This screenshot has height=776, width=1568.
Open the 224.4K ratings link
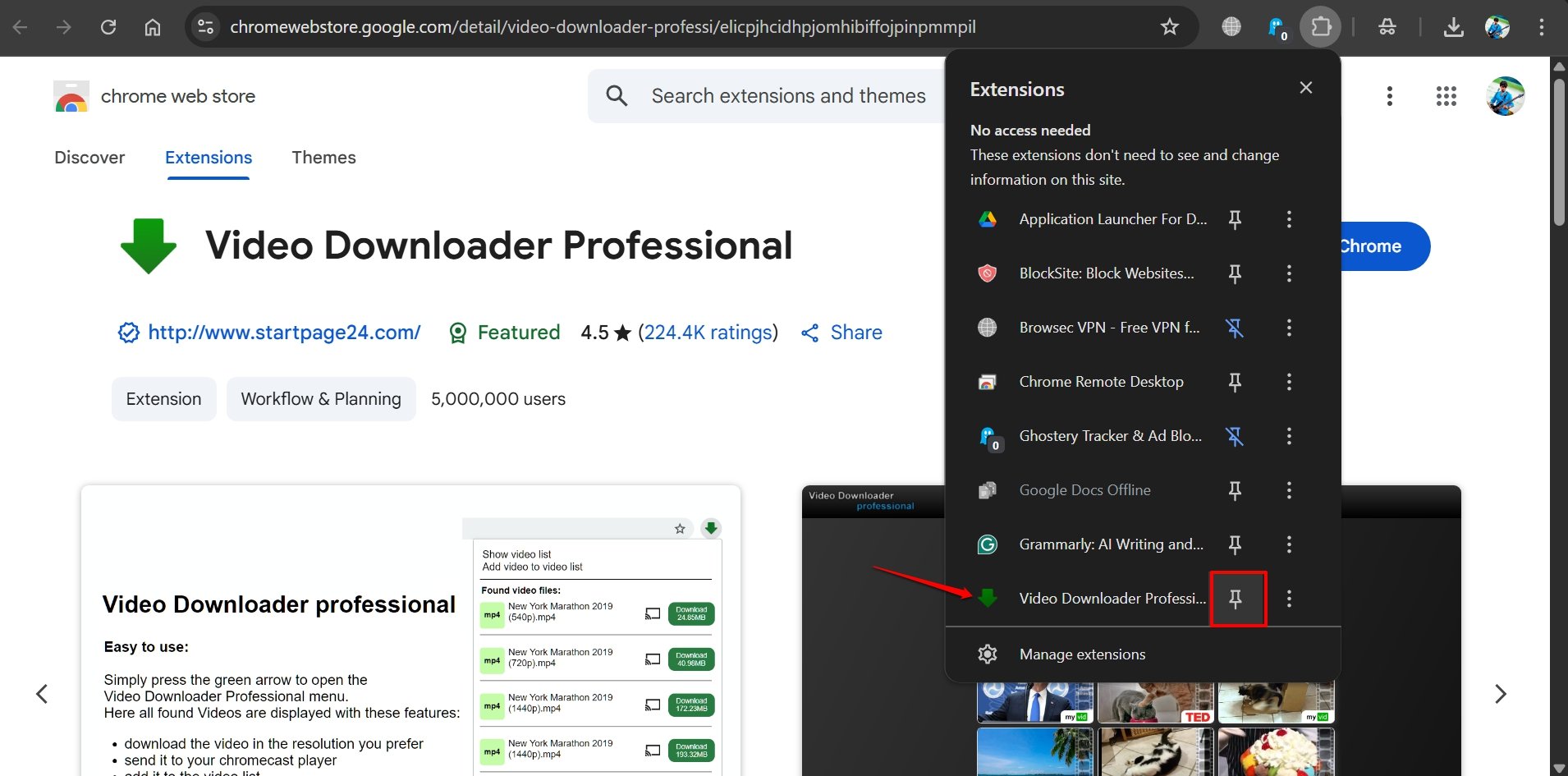pyautogui.click(x=708, y=333)
